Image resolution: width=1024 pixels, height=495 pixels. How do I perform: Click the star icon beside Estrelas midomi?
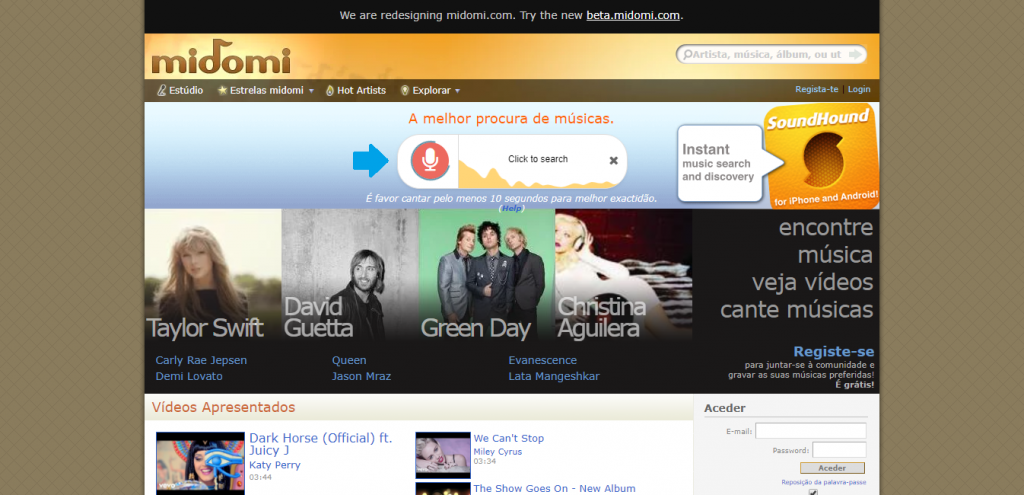click(x=223, y=91)
